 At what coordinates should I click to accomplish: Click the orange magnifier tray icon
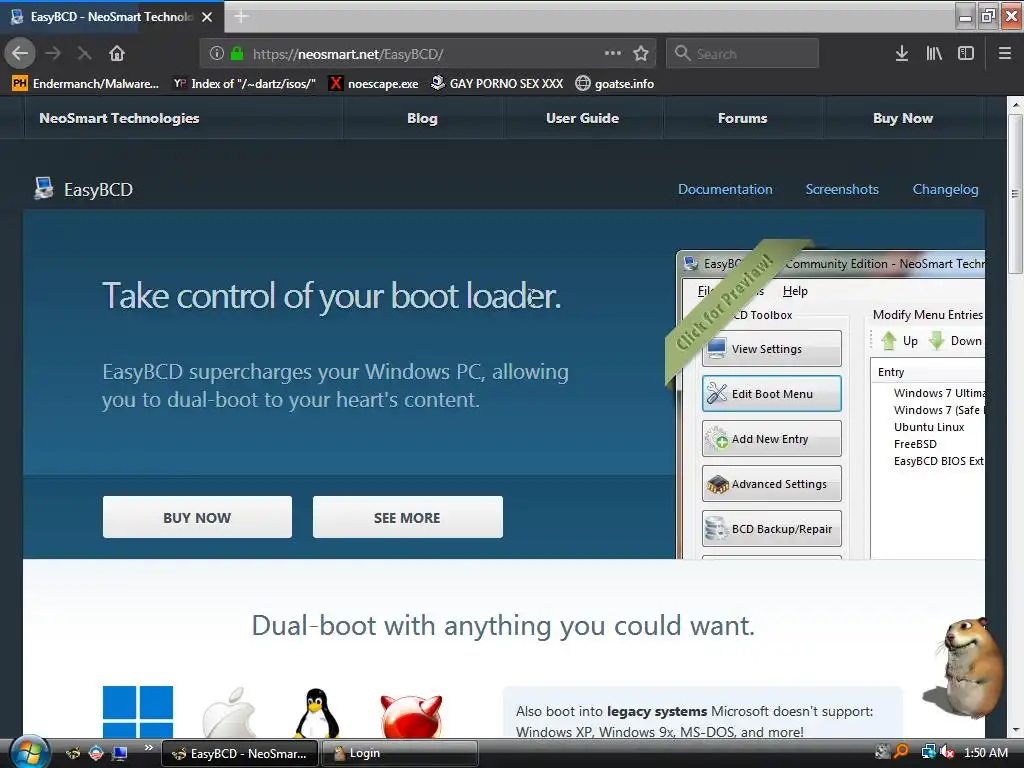coord(902,752)
